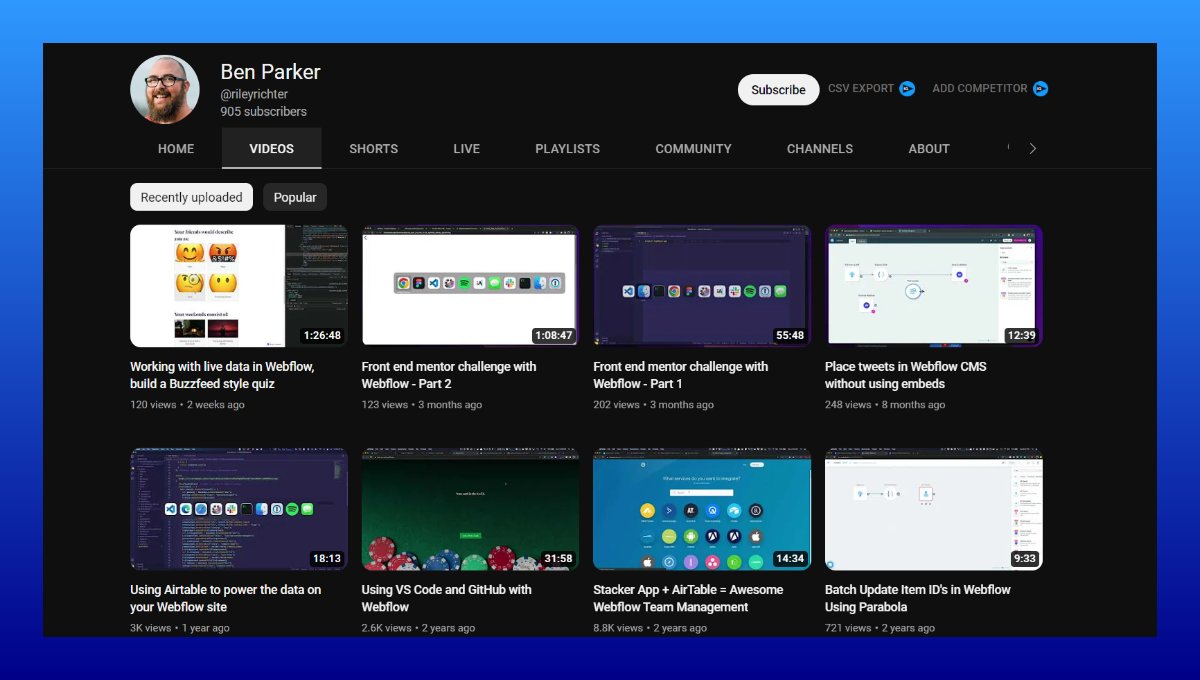Click the blue icon beside ADD COMPETITOR
Screen dimensions: 1200x680
tap(1040, 88)
